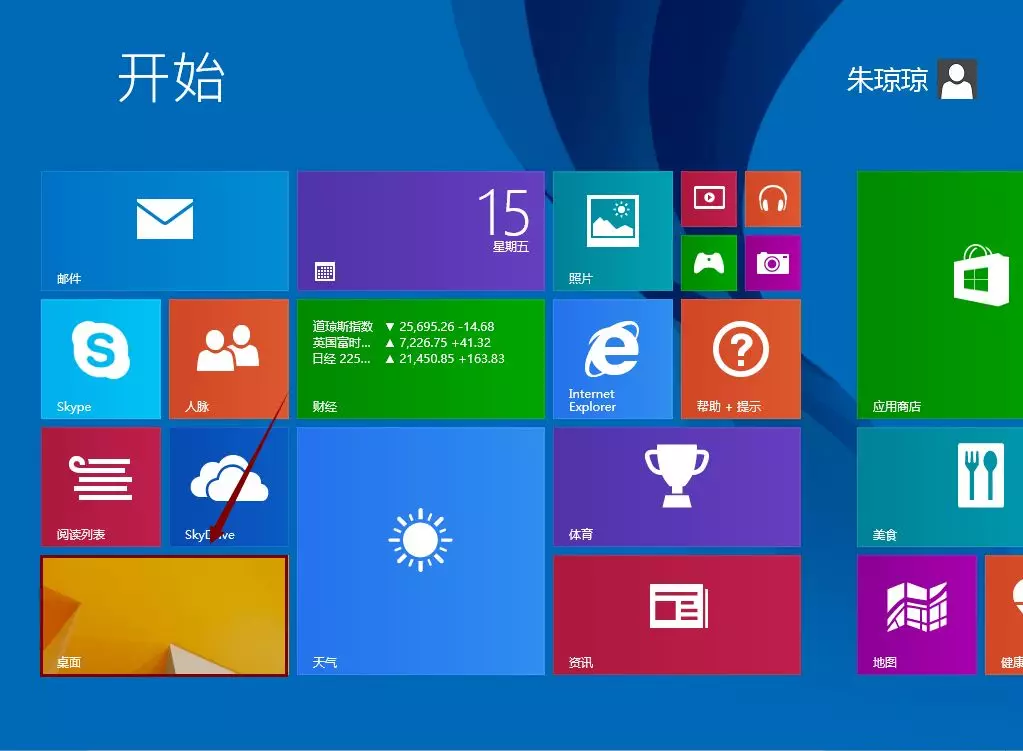Open the SkyDrive cloud tile

click(x=228, y=487)
